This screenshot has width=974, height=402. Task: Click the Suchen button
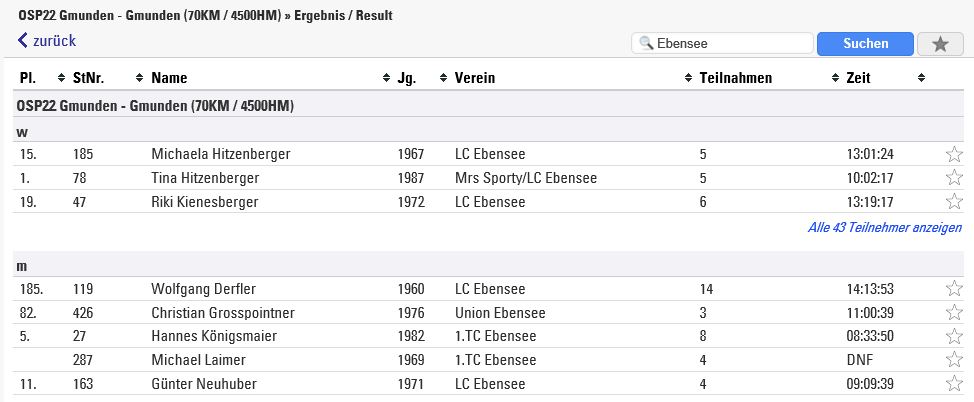pyautogui.click(x=865, y=43)
